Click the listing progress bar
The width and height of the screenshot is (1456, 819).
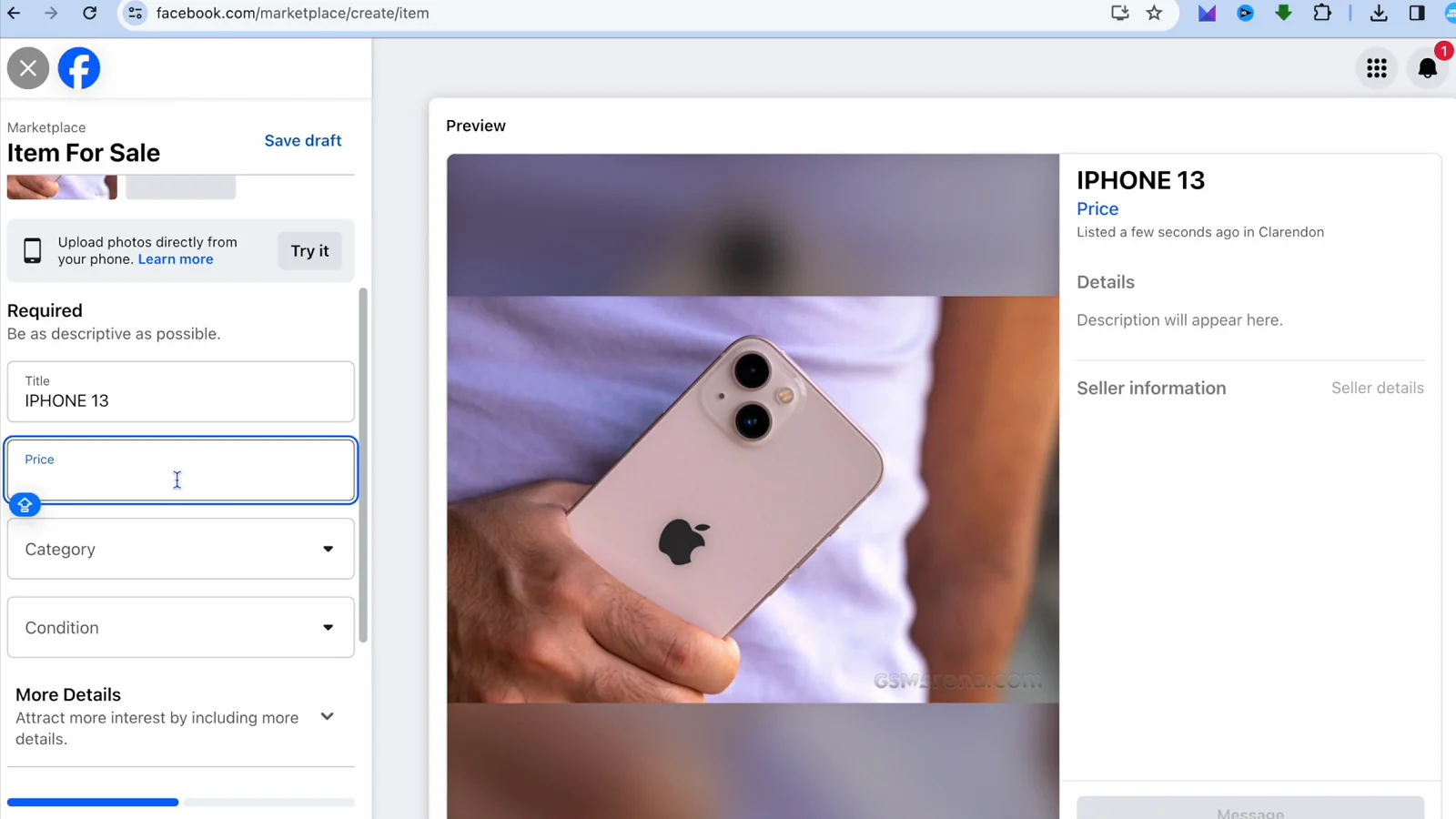click(x=181, y=802)
